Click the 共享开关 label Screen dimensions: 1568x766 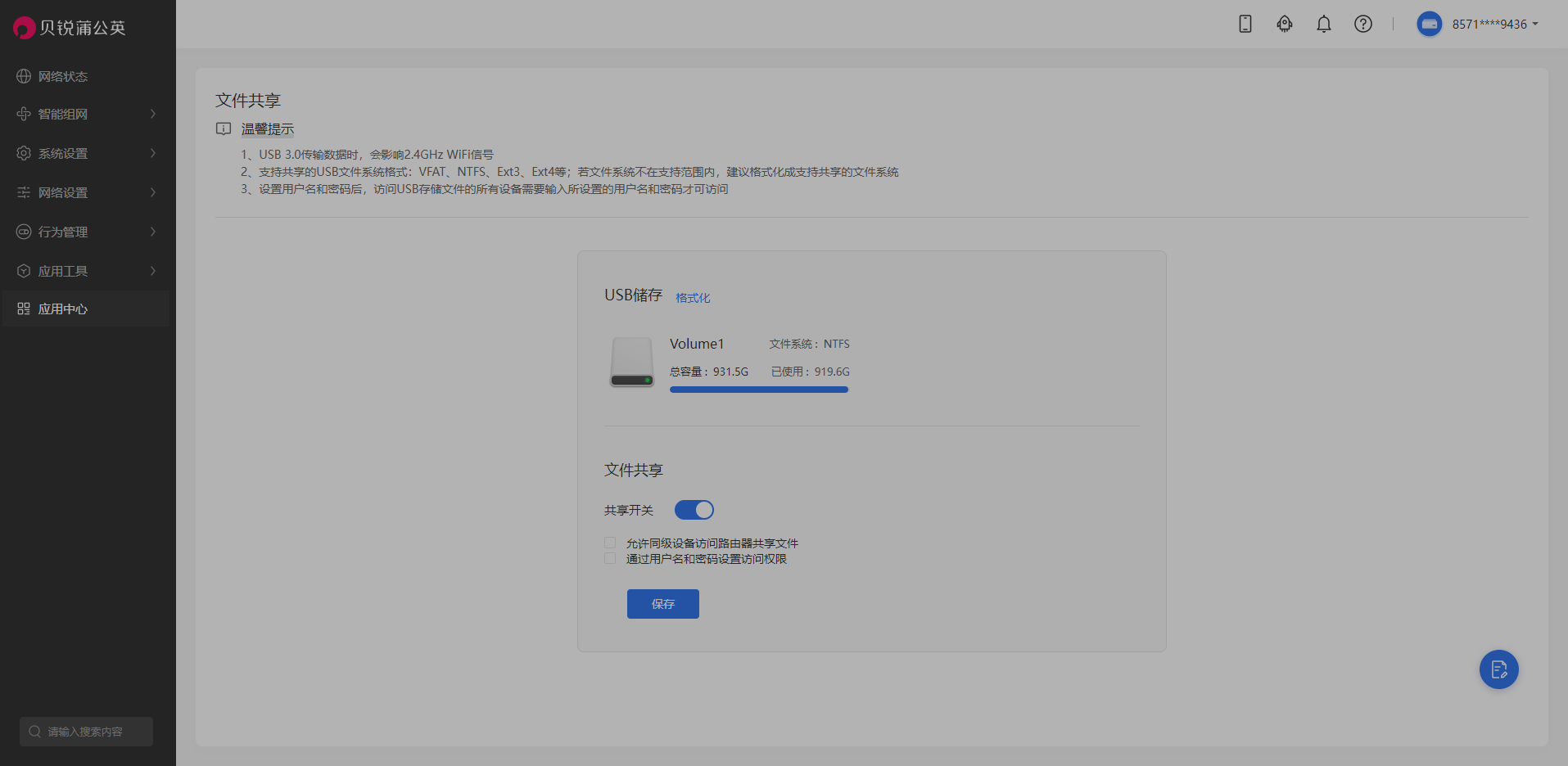coord(629,510)
